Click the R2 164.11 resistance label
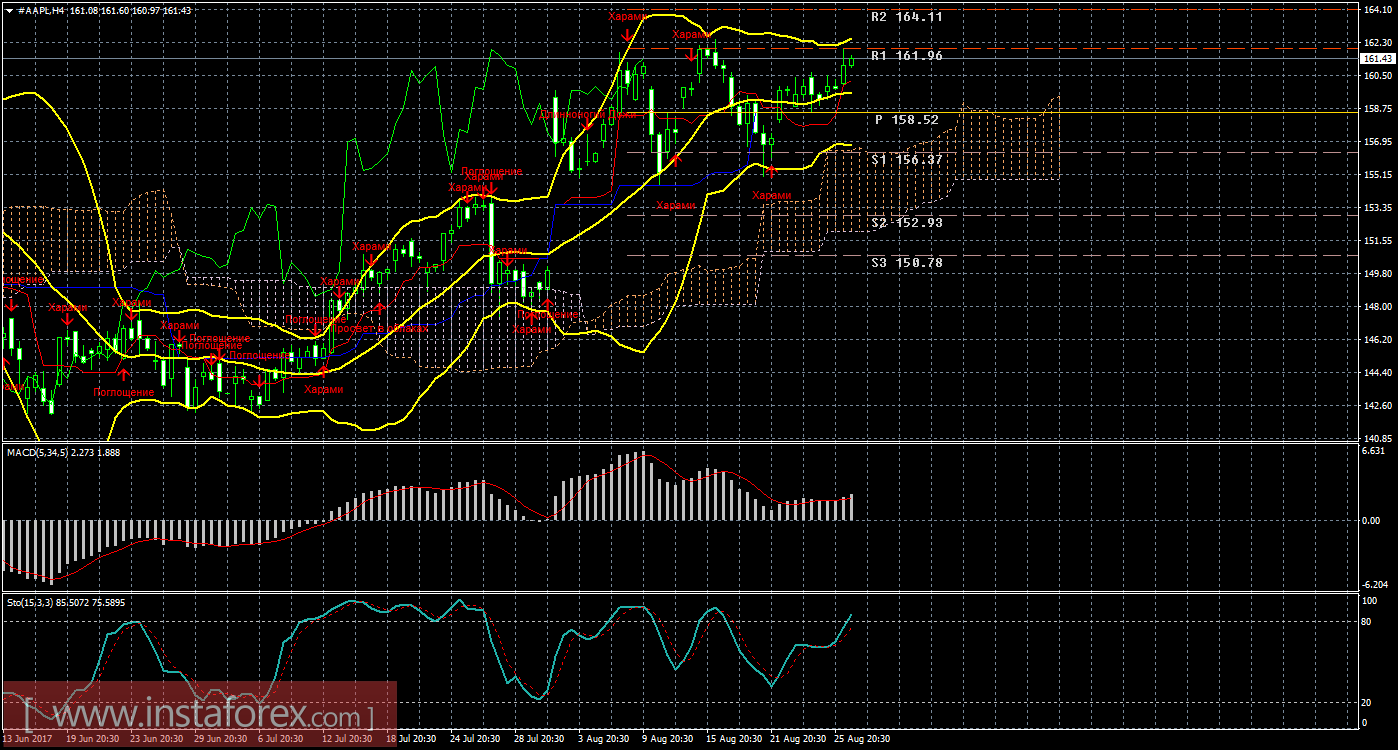Image resolution: width=1398 pixels, height=750 pixels. pos(905,17)
